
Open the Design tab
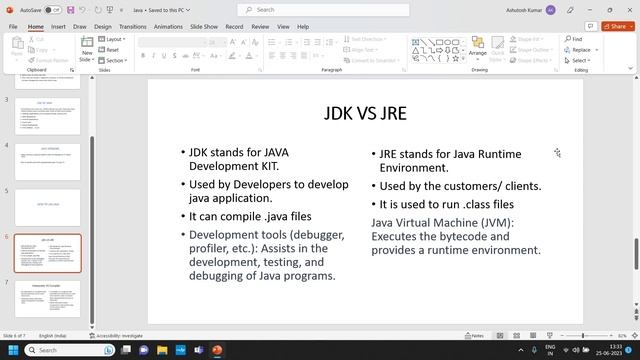pyautogui.click(x=102, y=27)
